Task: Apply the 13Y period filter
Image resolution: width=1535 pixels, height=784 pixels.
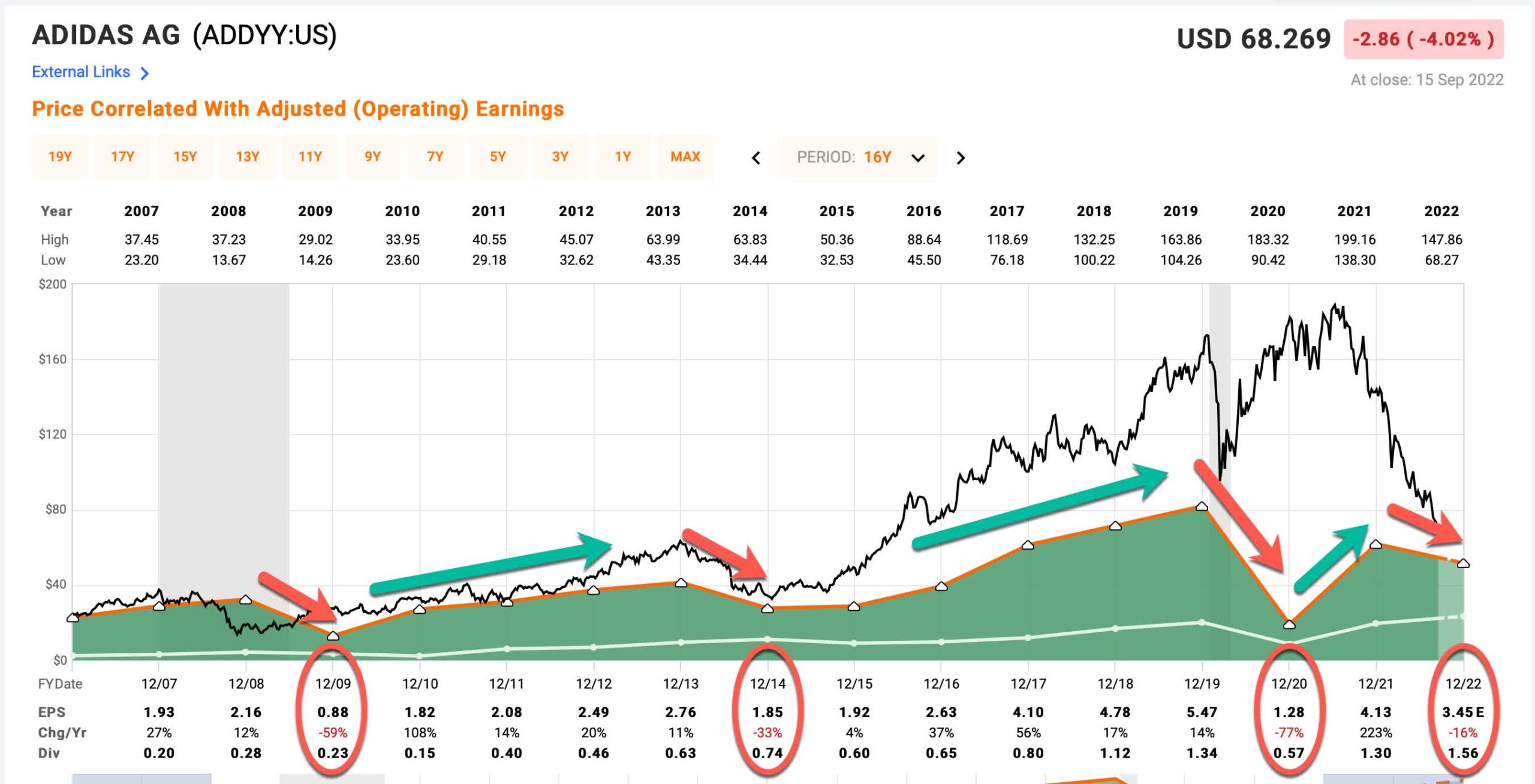Action: (x=248, y=157)
